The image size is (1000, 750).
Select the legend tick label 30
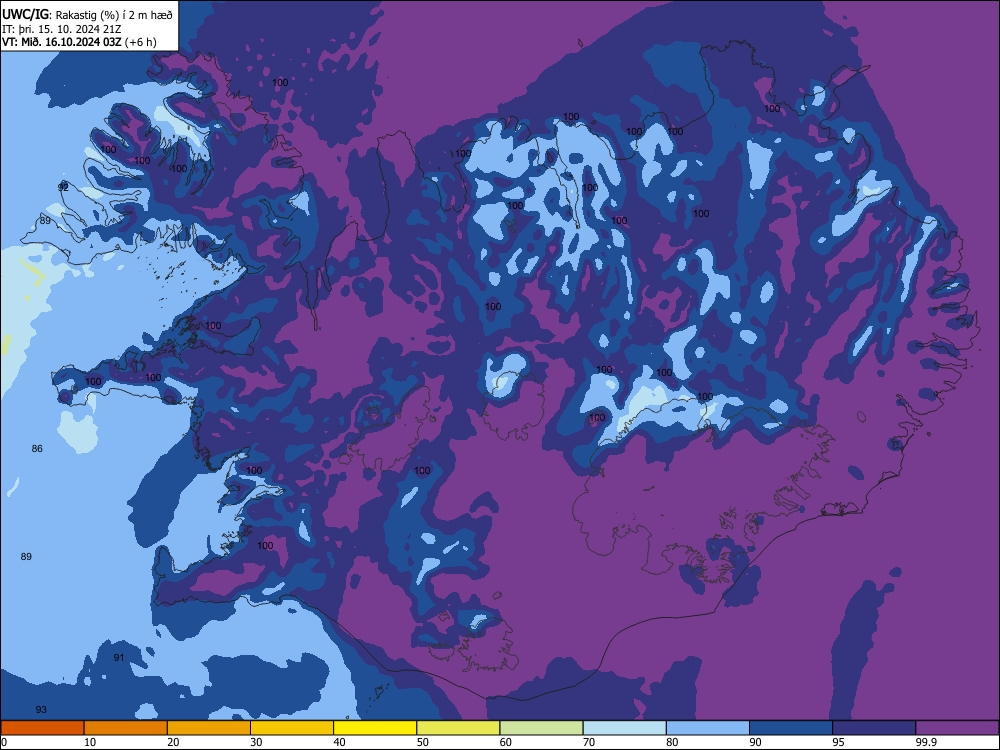(x=256, y=742)
